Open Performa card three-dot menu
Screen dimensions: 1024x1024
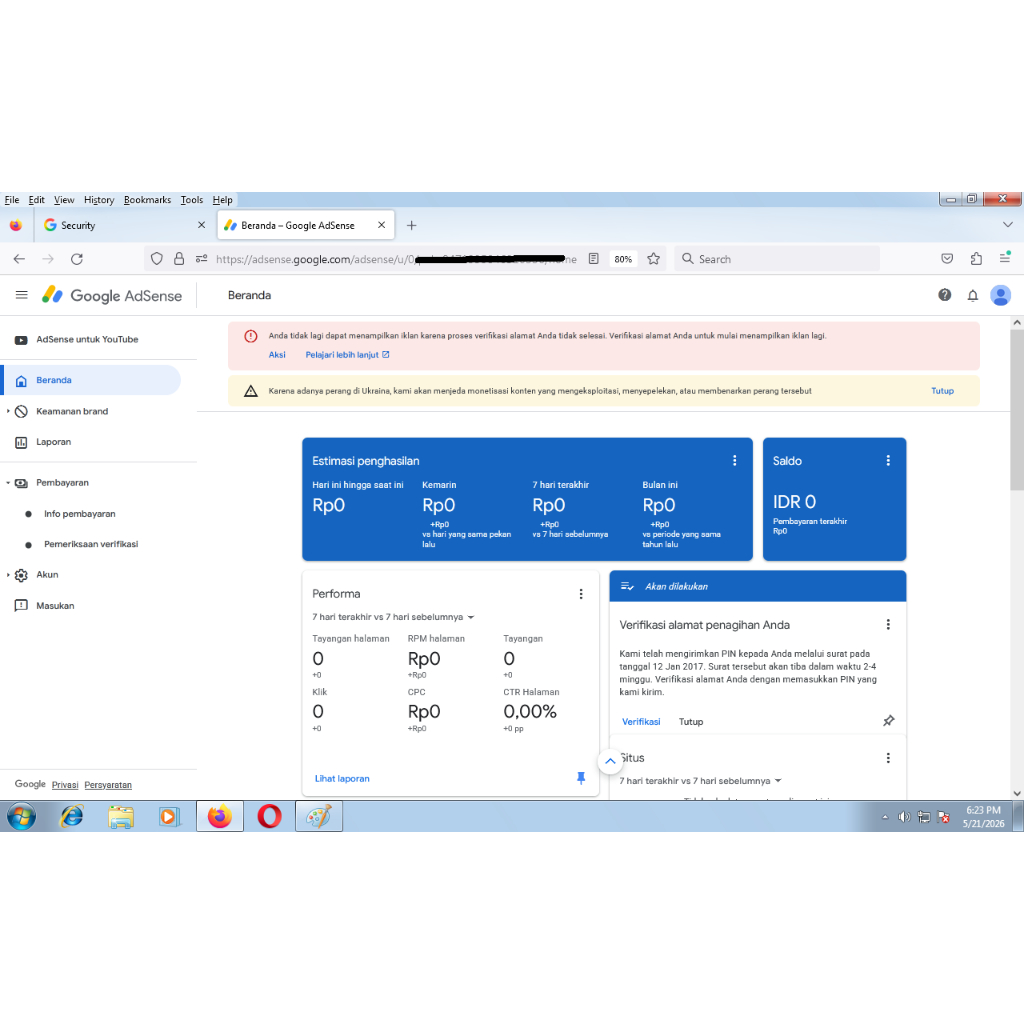point(581,594)
